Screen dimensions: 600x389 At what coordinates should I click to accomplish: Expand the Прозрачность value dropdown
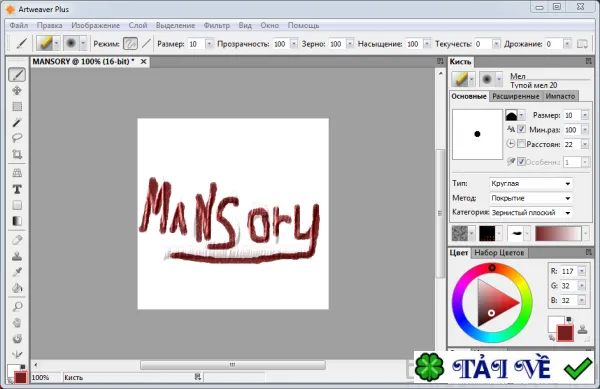click(294, 44)
